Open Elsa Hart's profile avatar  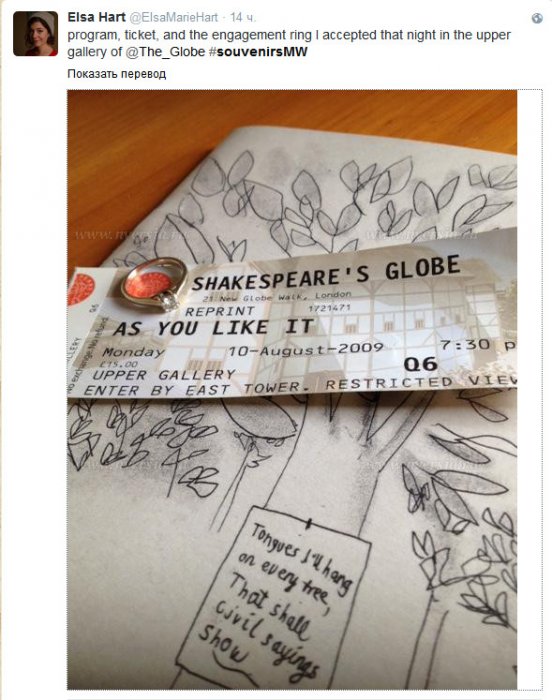coord(35,34)
